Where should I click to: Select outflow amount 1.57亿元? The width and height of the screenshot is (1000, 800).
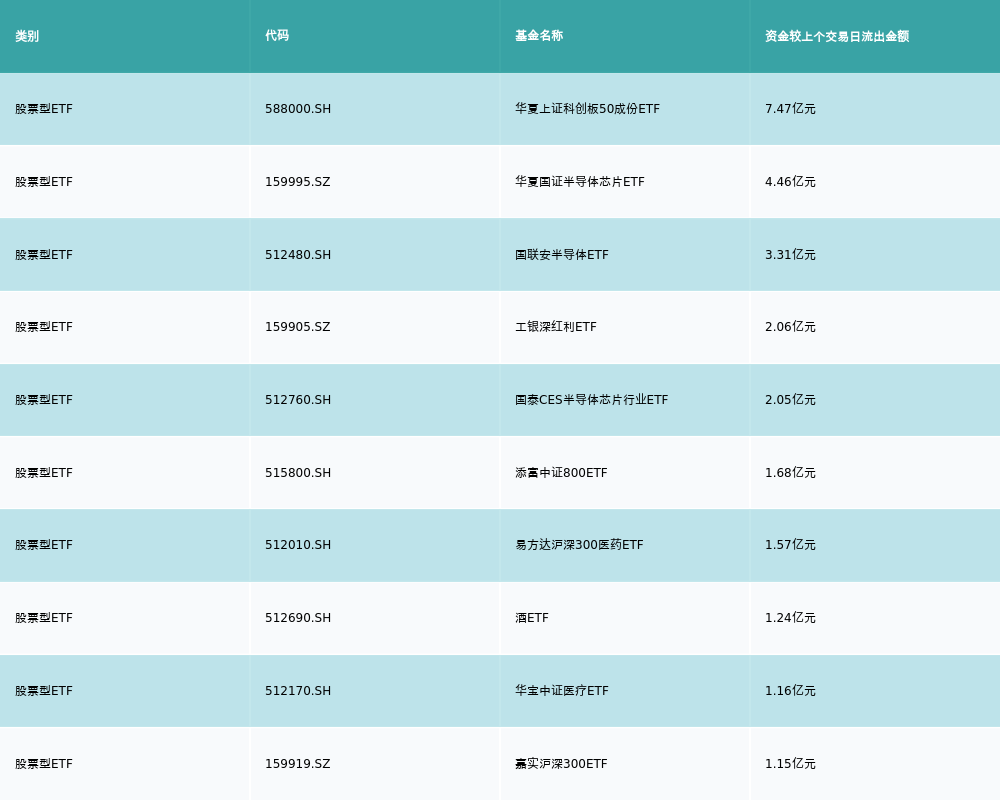tap(790, 545)
